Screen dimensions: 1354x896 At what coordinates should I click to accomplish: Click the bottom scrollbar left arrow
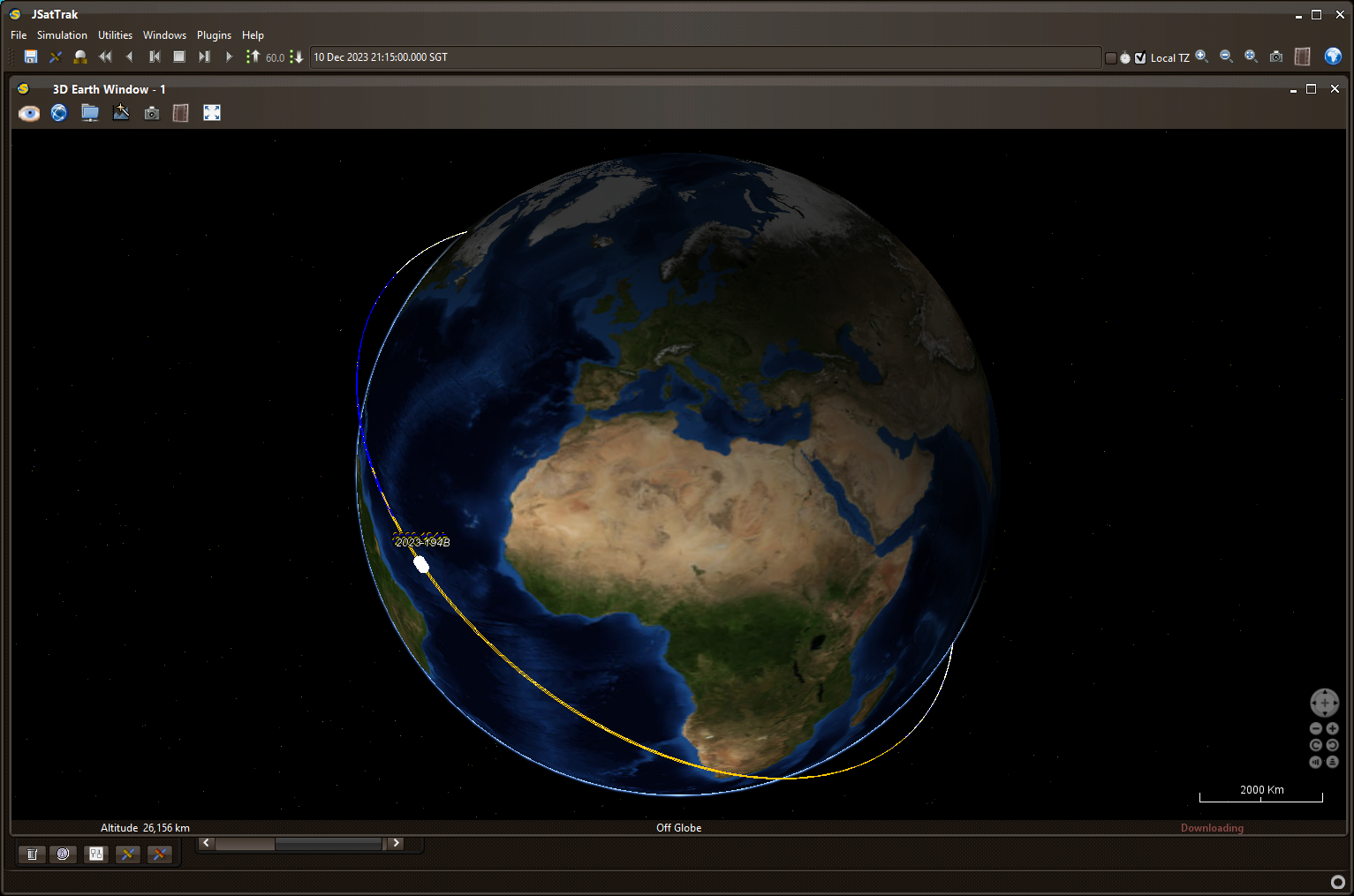pyautogui.click(x=206, y=843)
